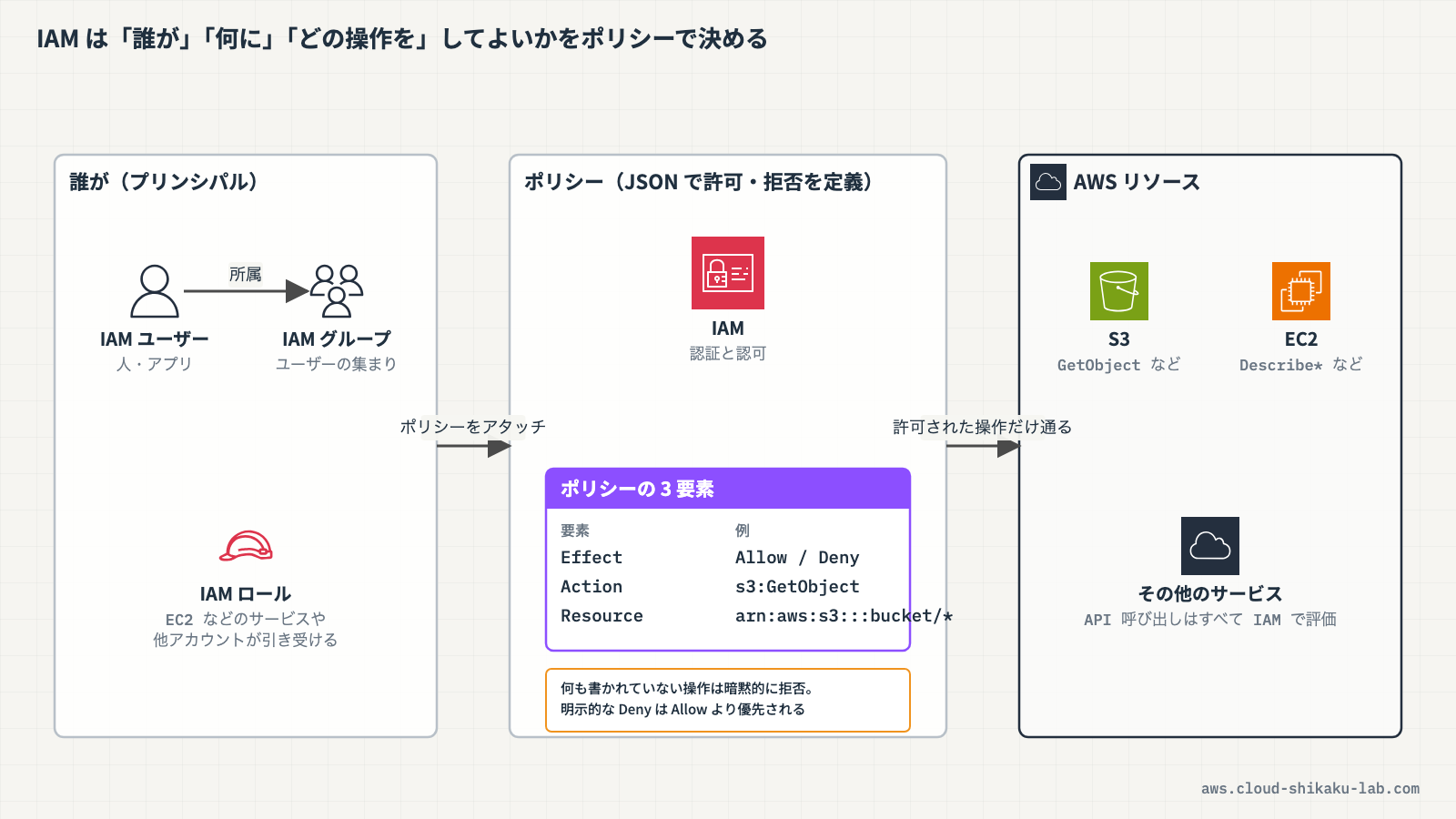Click the s3:GetObject value
1456x819 pixels.
tap(797, 587)
